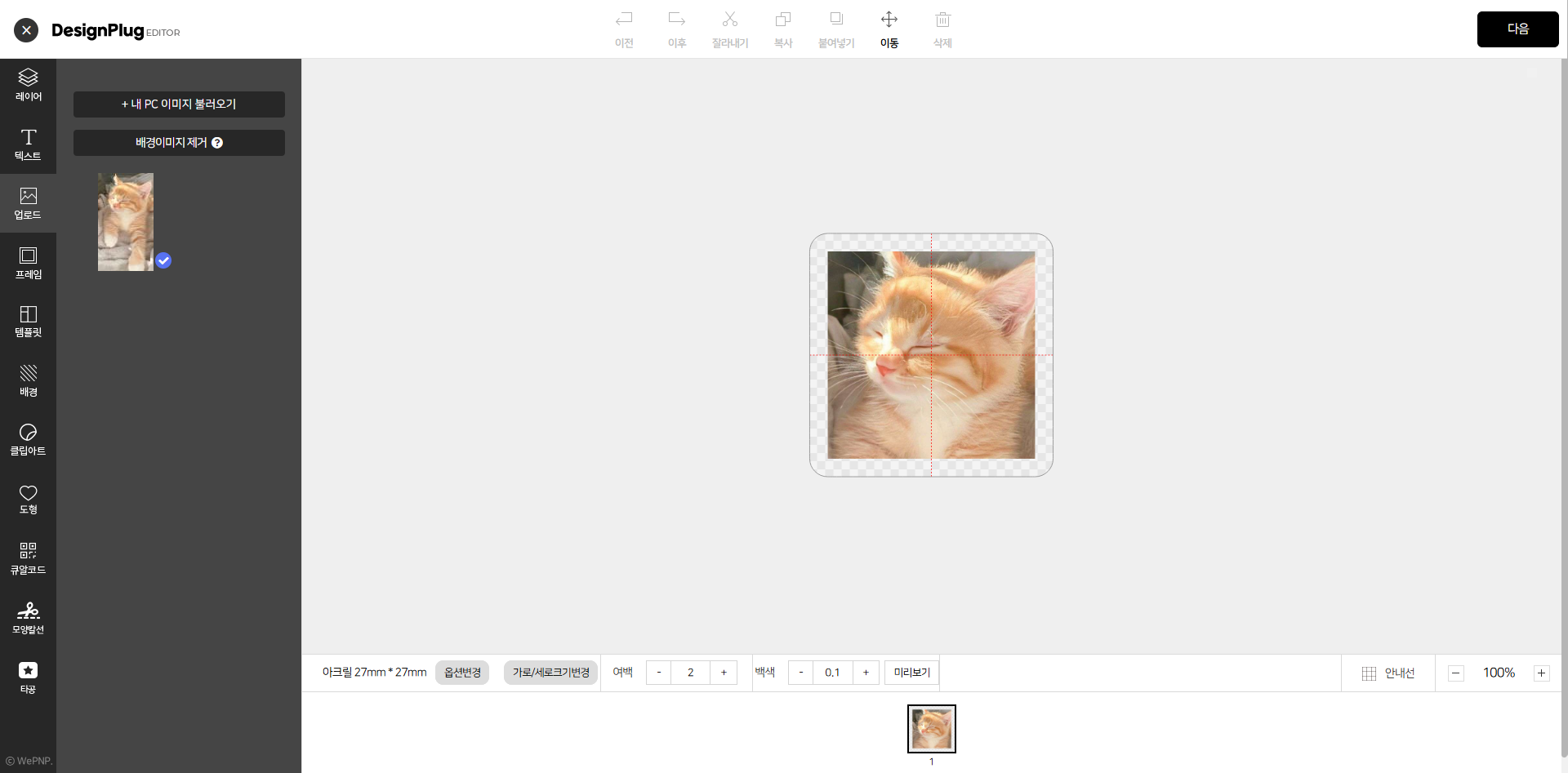
Task: Click the 삭제 (Delete) trash icon
Action: point(942,29)
